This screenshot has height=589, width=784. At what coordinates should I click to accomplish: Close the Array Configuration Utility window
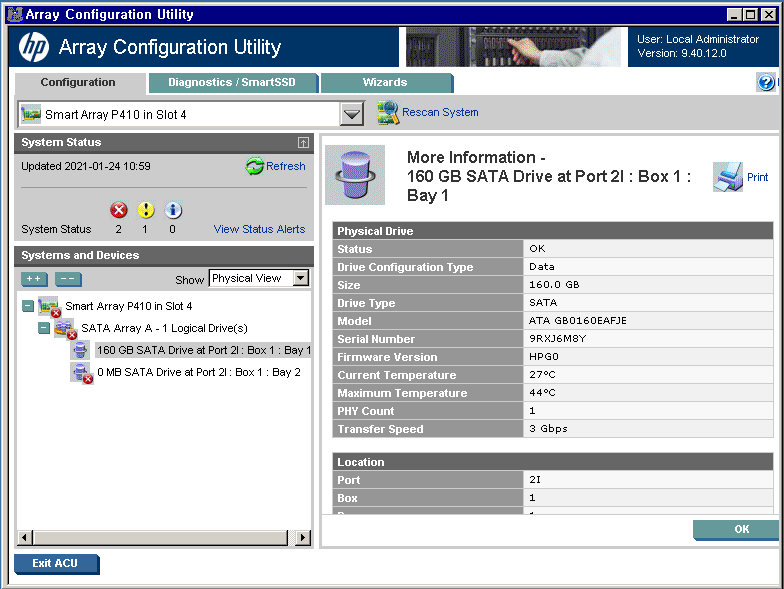pos(768,14)
